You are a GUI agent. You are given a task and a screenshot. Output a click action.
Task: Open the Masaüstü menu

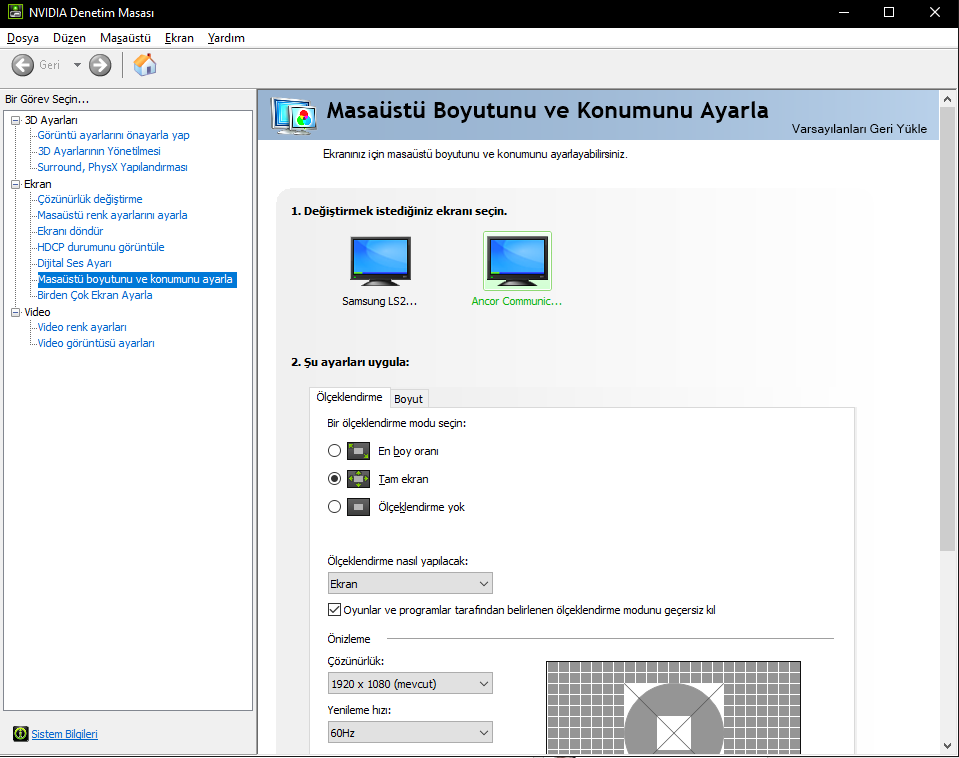(125, 38)
